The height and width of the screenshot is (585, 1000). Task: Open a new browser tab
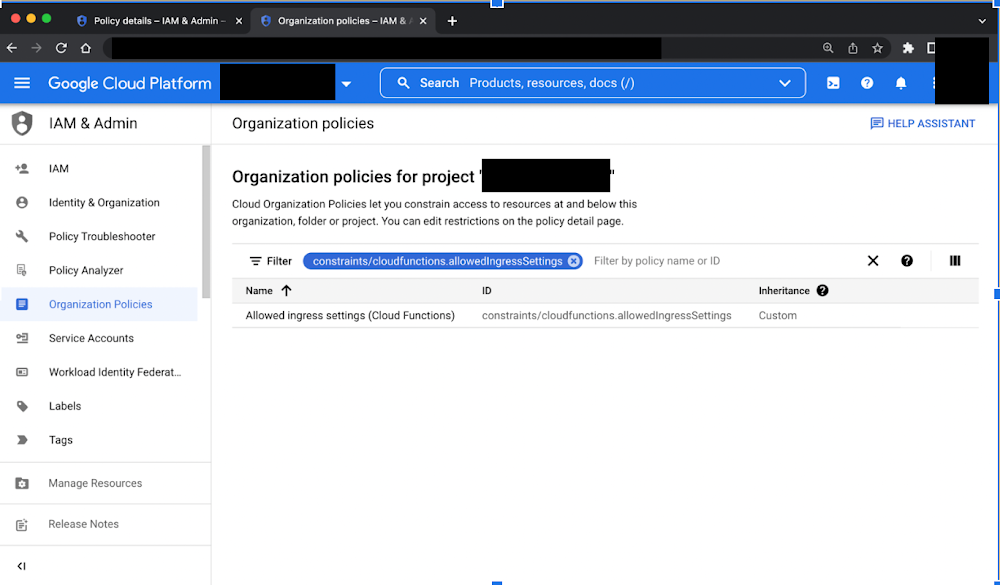452,21
